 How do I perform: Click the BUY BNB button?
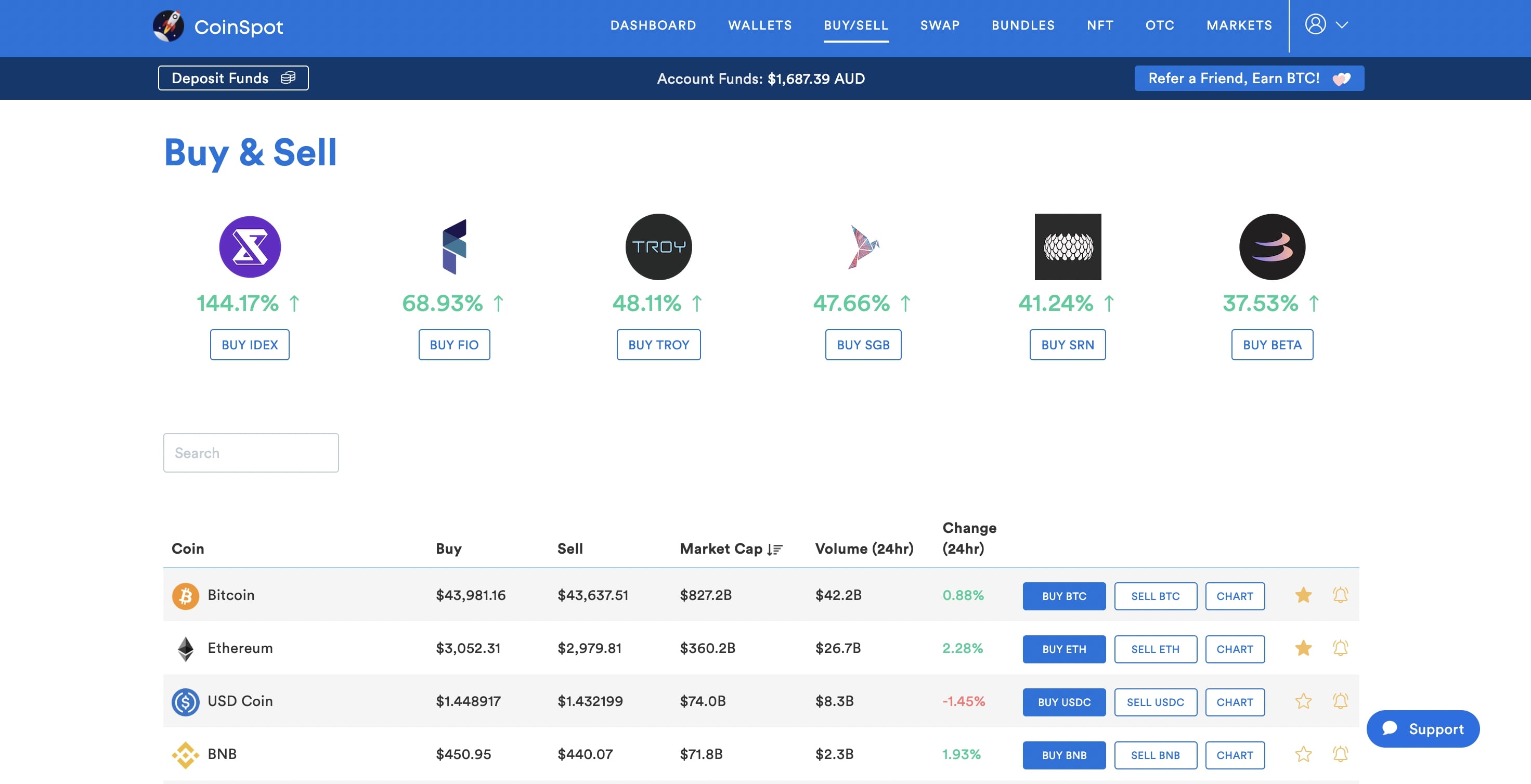pos(1064,755)
